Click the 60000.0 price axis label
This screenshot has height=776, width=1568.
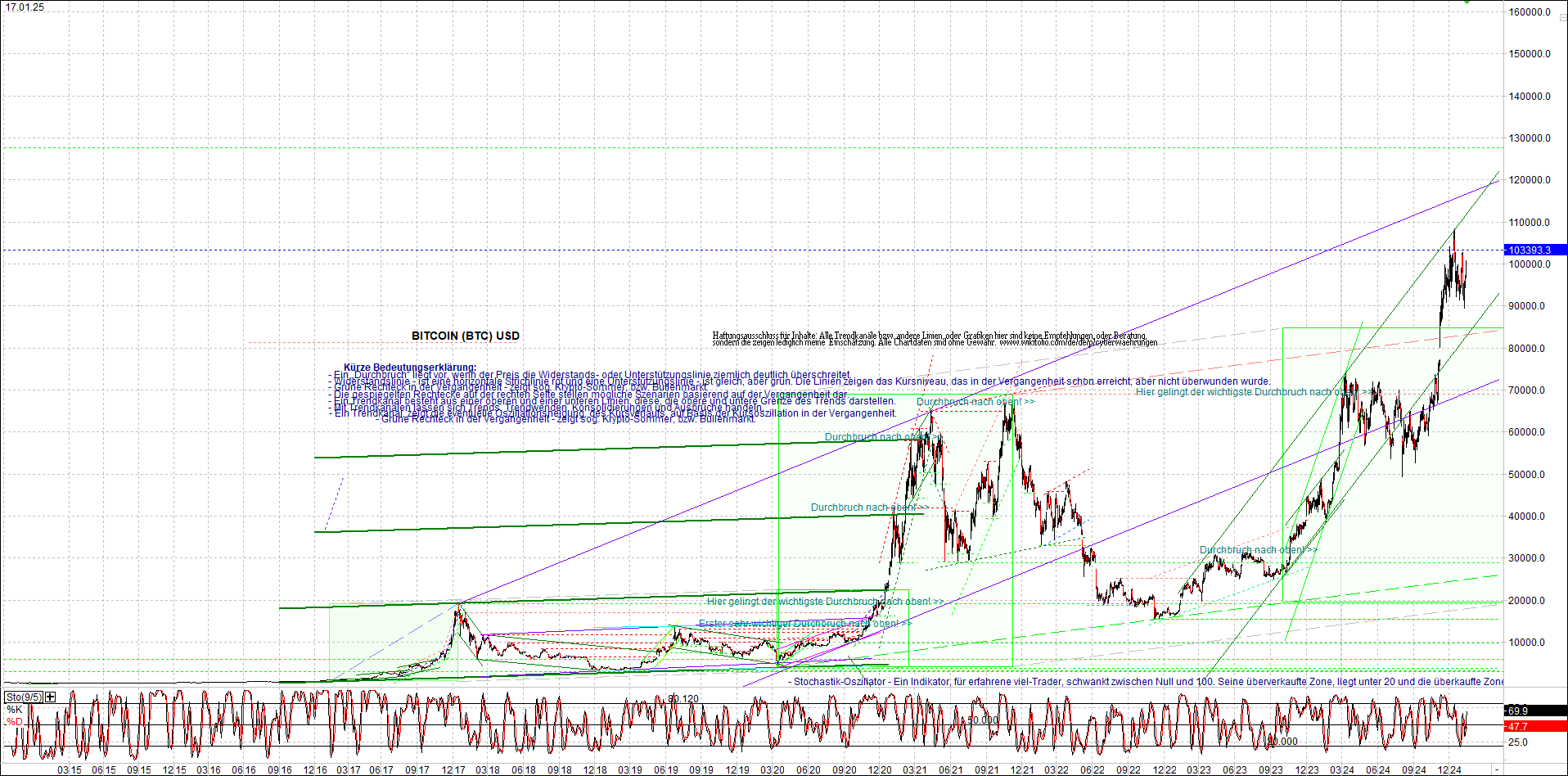1527,432
